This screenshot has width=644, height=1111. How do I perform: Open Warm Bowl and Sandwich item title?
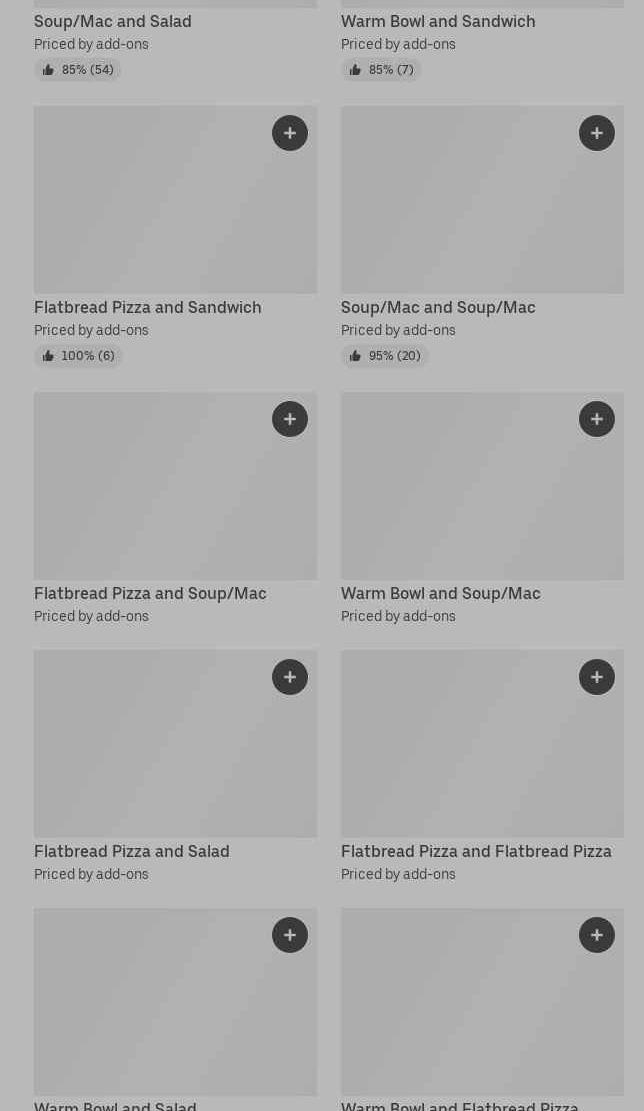(x=438, y=21)
